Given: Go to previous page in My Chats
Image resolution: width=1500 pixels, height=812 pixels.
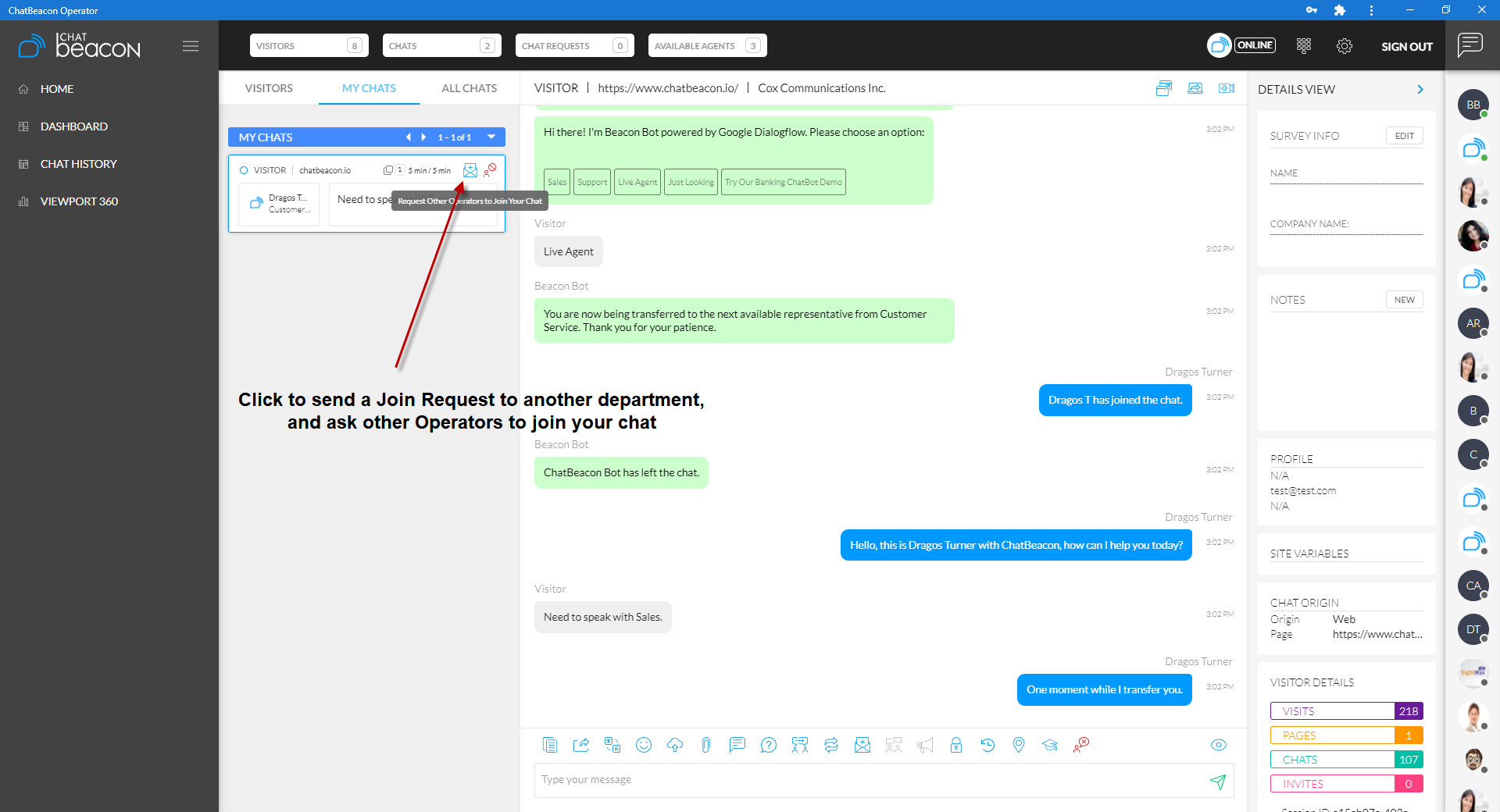Looking at the screenshot, I should (408, 137).
